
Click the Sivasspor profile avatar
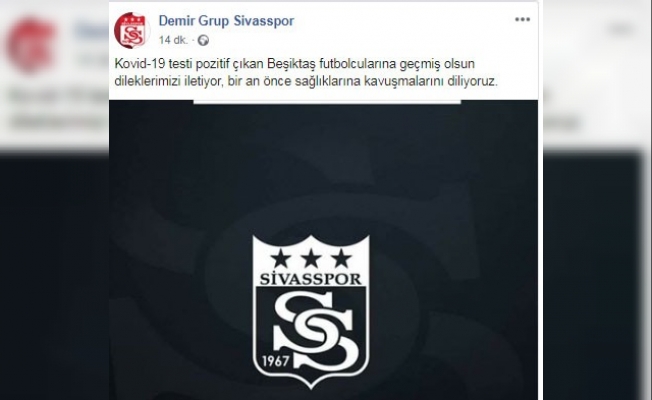click(132, 30)
